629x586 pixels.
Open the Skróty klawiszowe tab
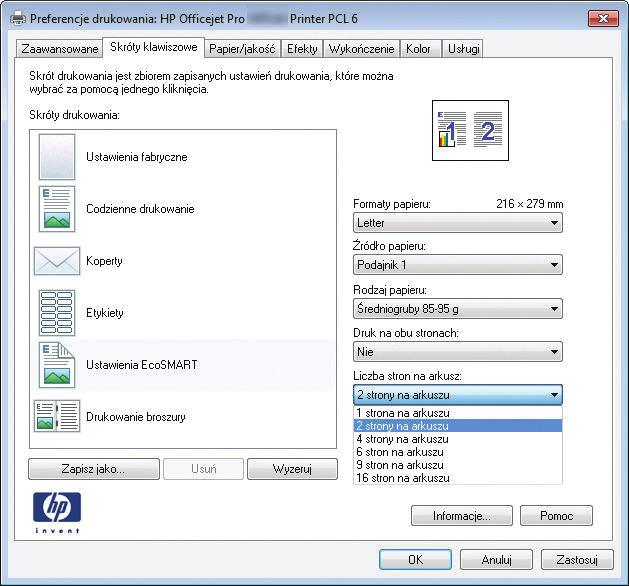[x=154, y=47]
